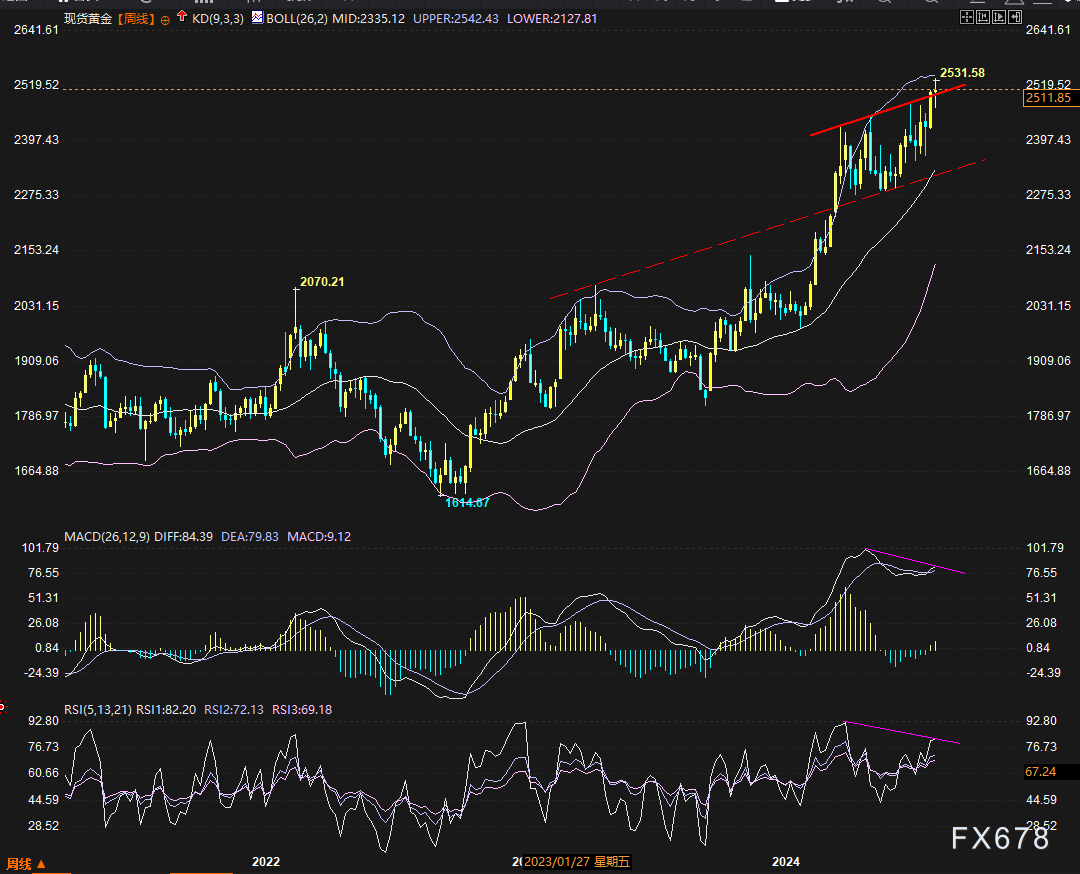Select the RSI(5,13,21) indicator label

coord(98,709)
